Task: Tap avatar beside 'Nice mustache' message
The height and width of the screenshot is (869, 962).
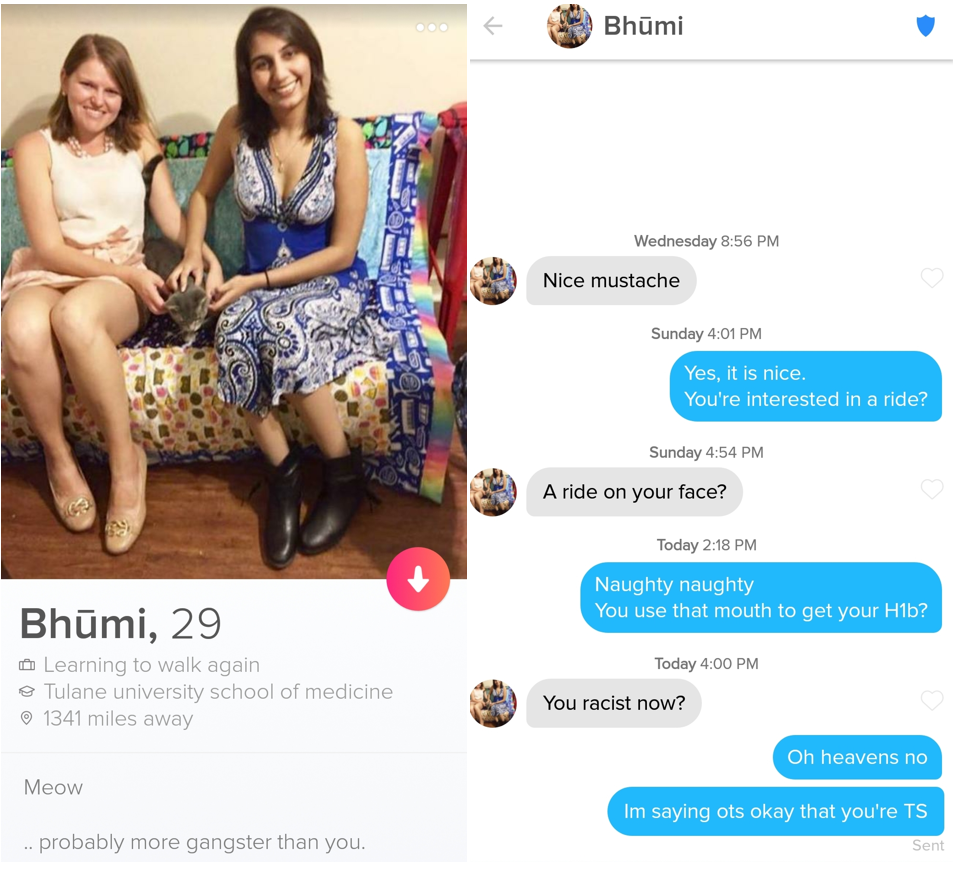Action: tap(493, 281)
